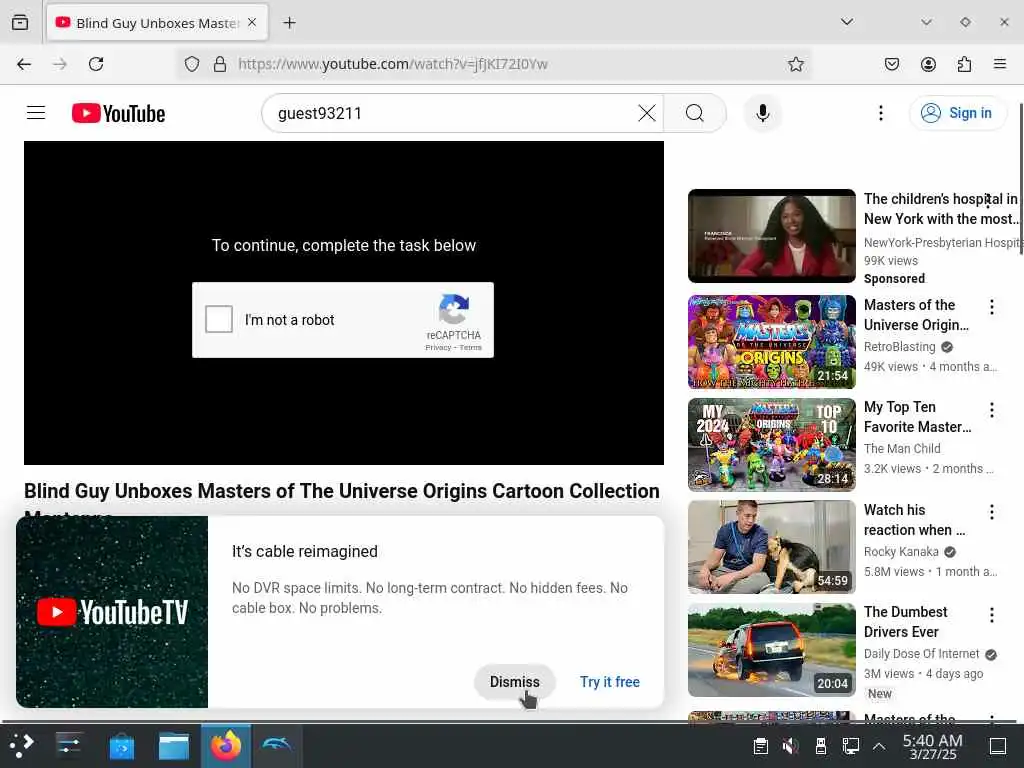Image resolution: width=1024 pixels, height=768 pixels.
Task: Click Try it free link
Action: coord(609,682)
